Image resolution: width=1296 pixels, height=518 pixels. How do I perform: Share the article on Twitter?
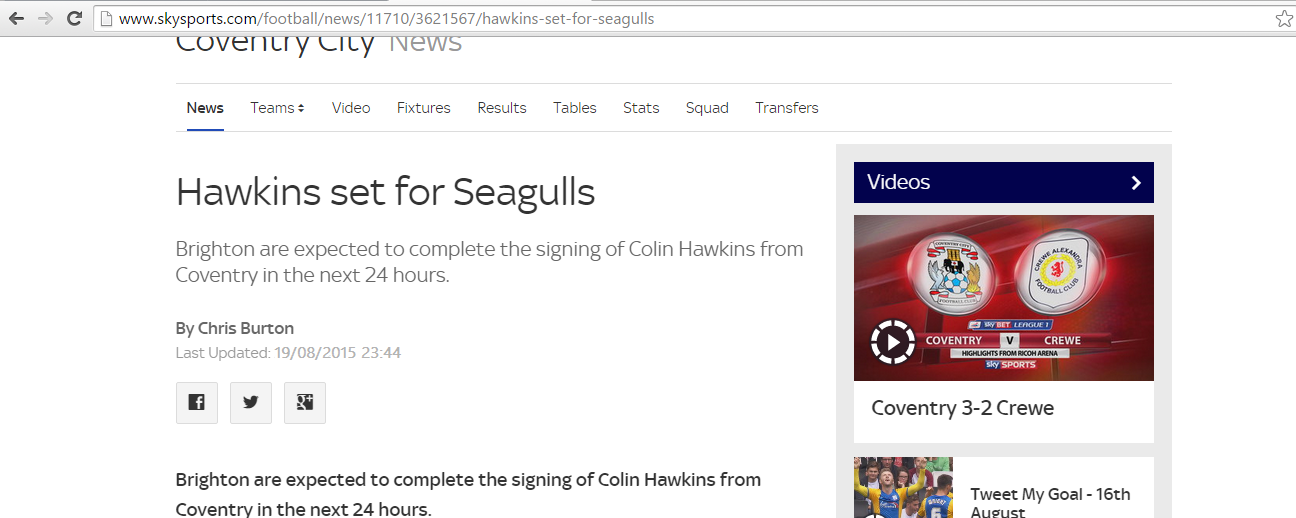click(251, 403)
